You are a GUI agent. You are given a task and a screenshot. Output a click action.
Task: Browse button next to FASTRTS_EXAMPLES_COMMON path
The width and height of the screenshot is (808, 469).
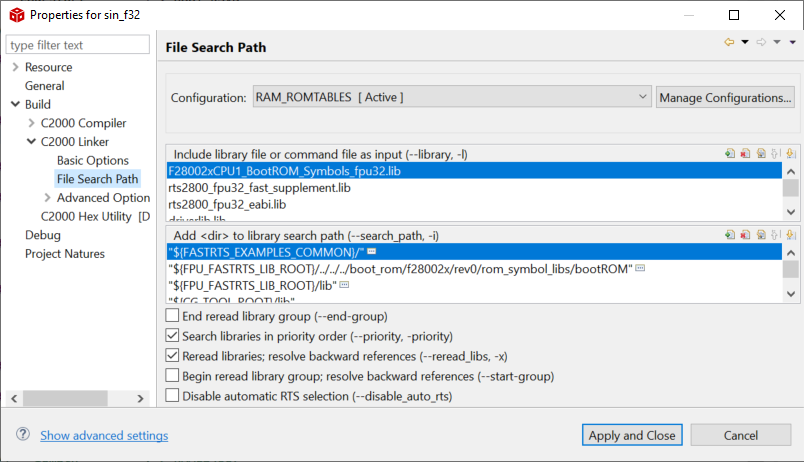tap(371, 251)
